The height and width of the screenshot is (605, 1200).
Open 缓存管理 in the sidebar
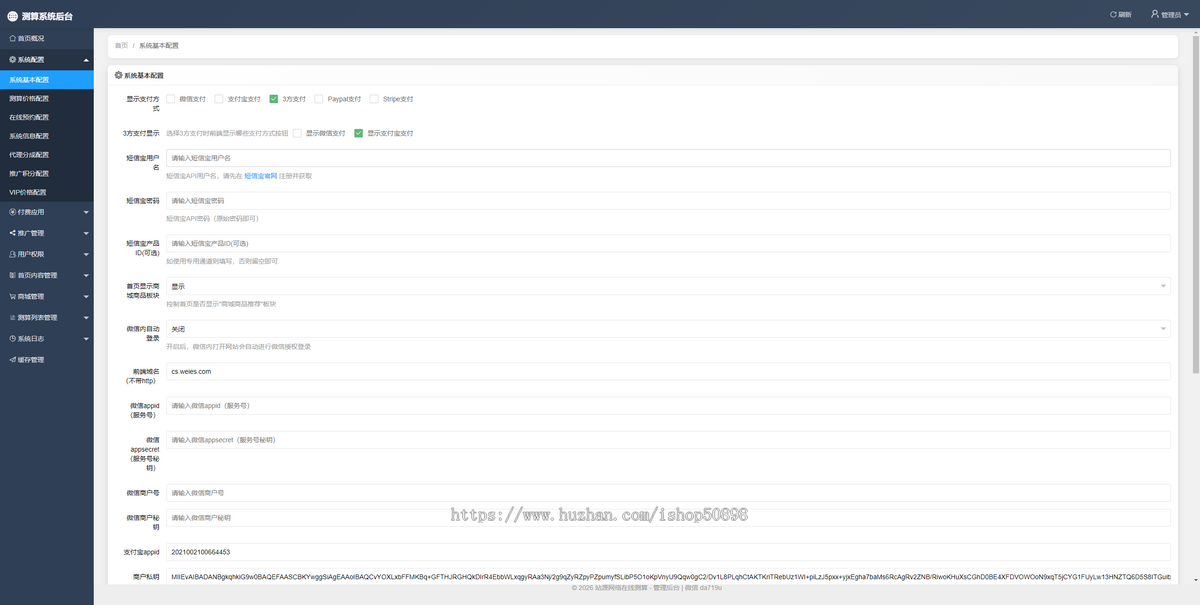[47, 359]
